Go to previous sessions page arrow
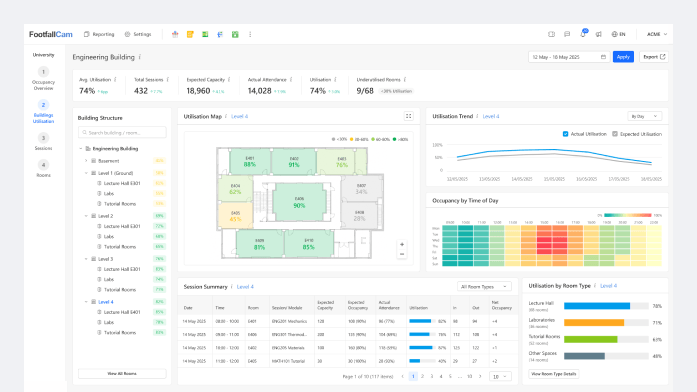Screen dimensions: 697x392 click(x=403, y=376)
